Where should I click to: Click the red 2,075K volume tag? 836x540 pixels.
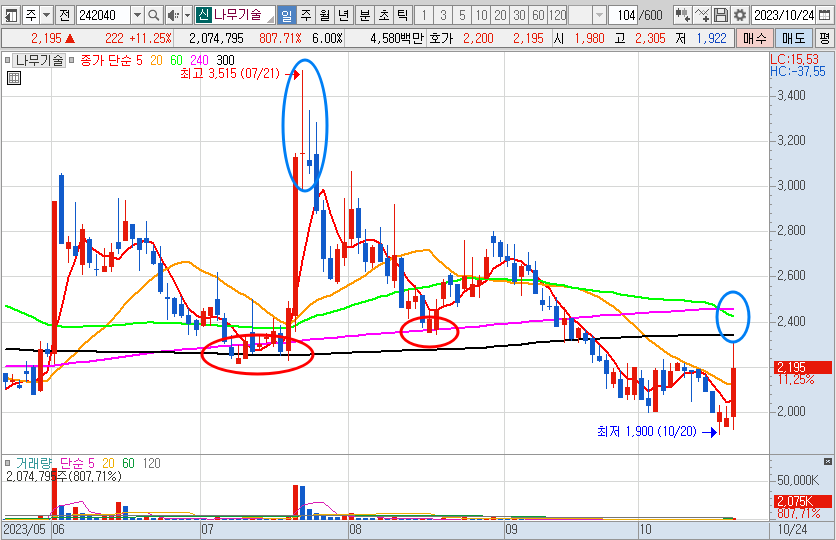pos(802,501)
